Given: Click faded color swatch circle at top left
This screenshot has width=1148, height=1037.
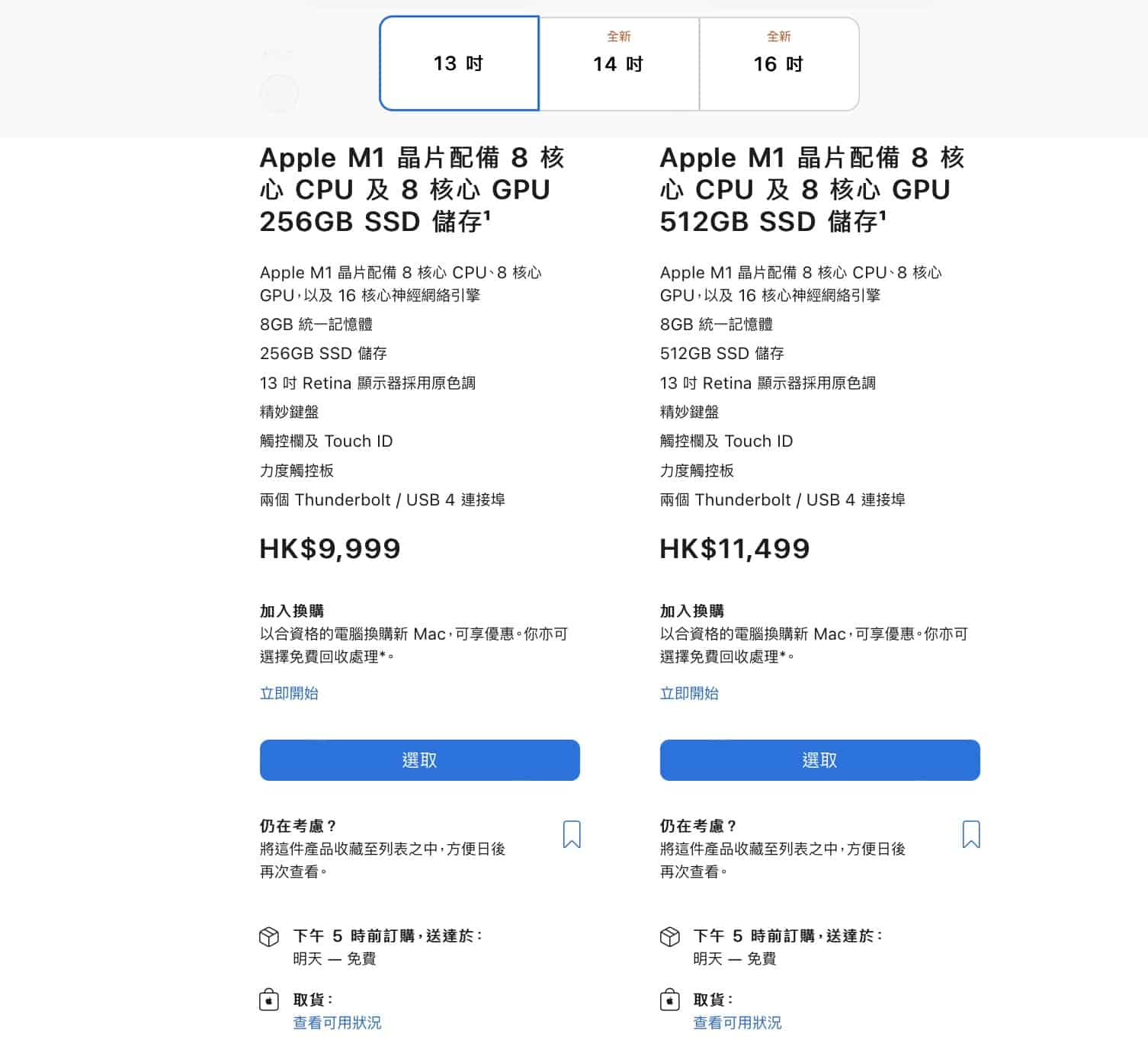Looking at the screenshot, I should pyautogui.click(x=279, y=94).
